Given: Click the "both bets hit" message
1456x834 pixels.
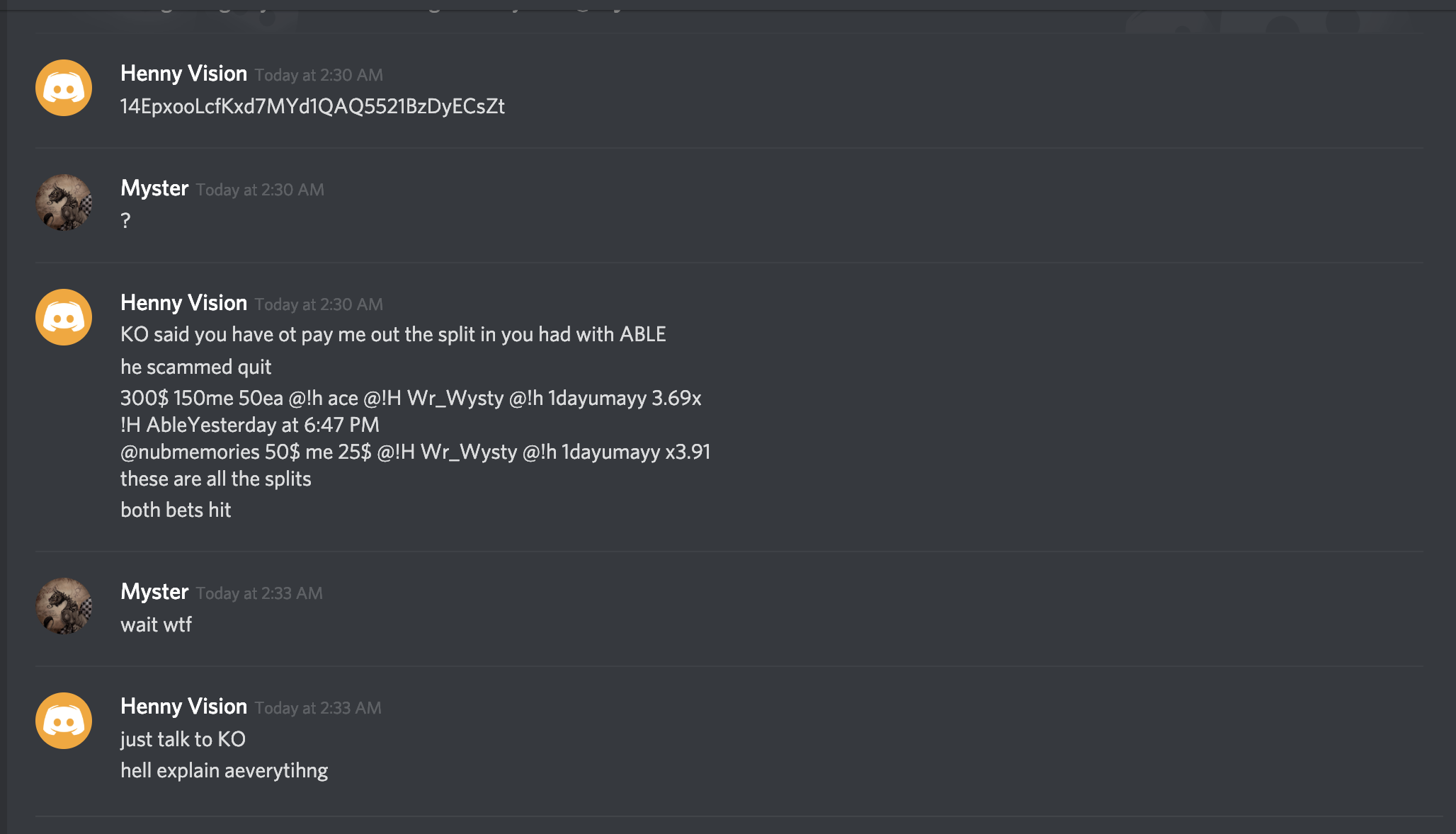Looking at the screenshot, I should (176, 510).
